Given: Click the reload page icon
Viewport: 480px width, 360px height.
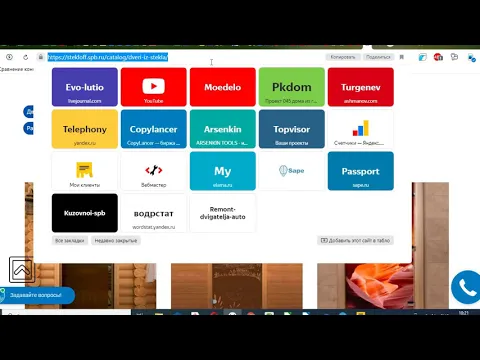Looking at the screenshot, I should click(25, 57).
